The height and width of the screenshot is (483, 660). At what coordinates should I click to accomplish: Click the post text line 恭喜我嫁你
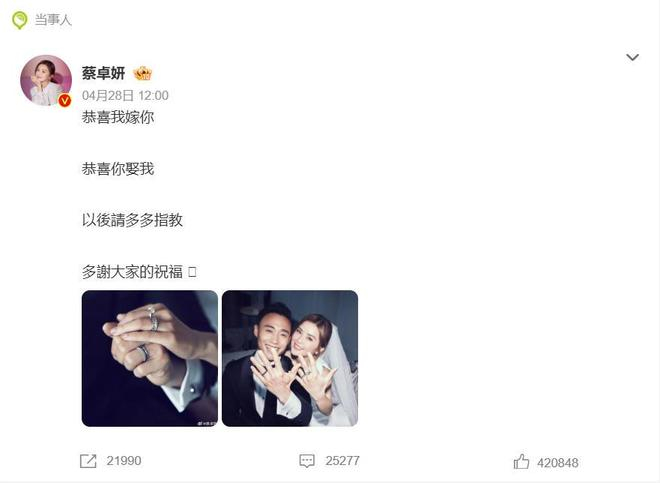(x=118, y=117)
